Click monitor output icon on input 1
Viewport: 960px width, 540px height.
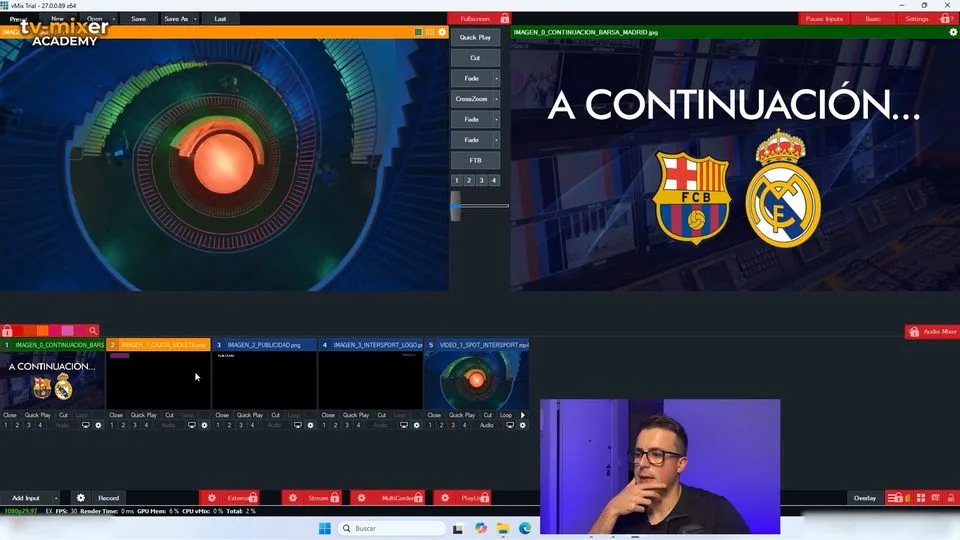(86, 425)
